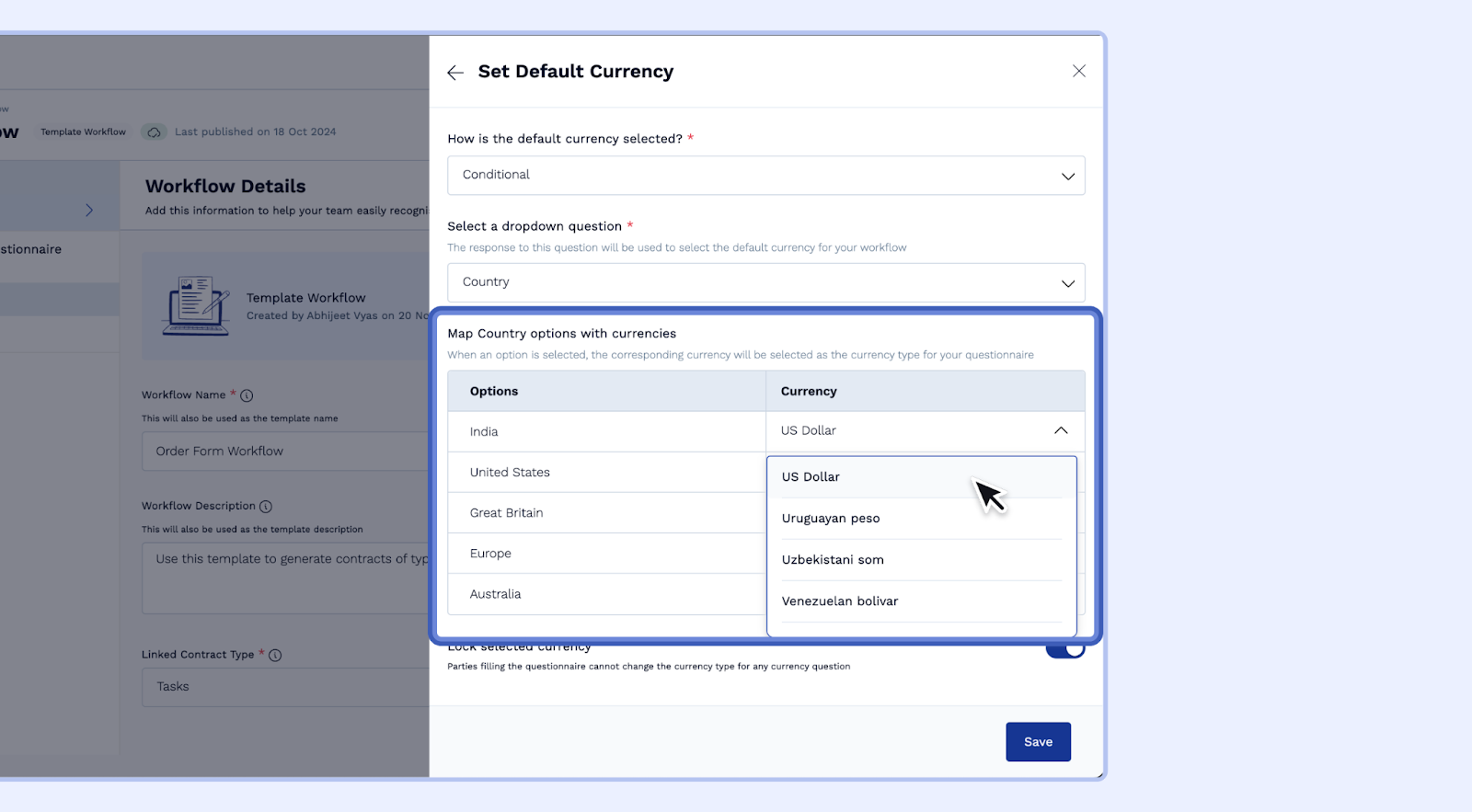Collapse the India currency dropdown
1472x812 pixels.
pyautogui.click(x=1061, y=430)
